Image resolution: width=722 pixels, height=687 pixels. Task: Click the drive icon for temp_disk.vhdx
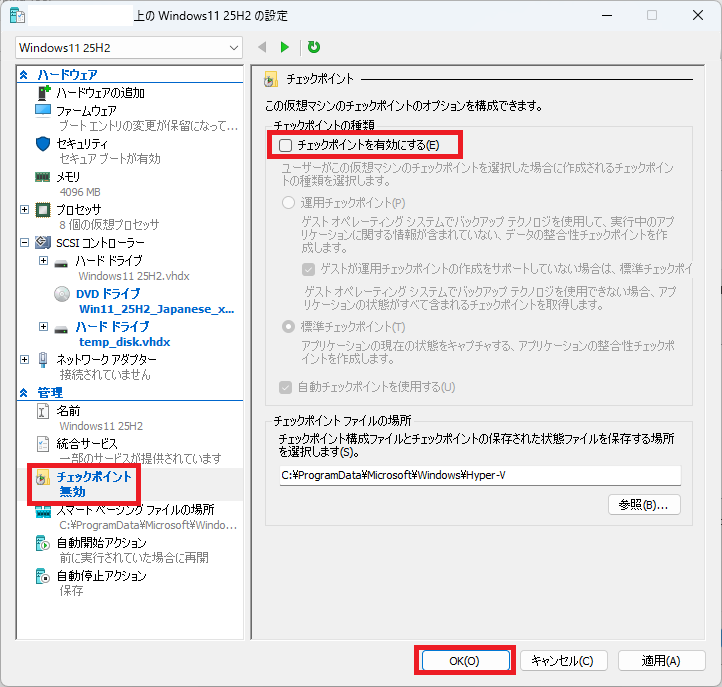pyautogui.click(x=61, y=330)
